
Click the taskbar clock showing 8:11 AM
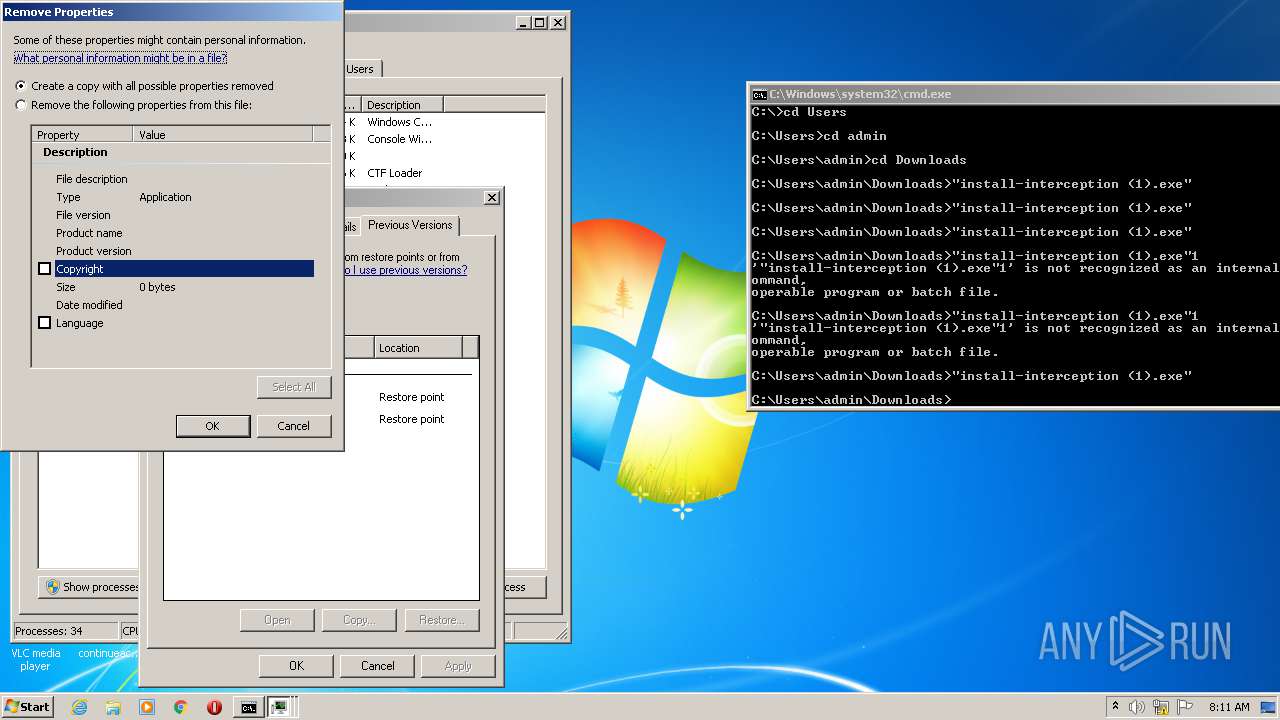pyautogui.click(x=1229, y=707)
